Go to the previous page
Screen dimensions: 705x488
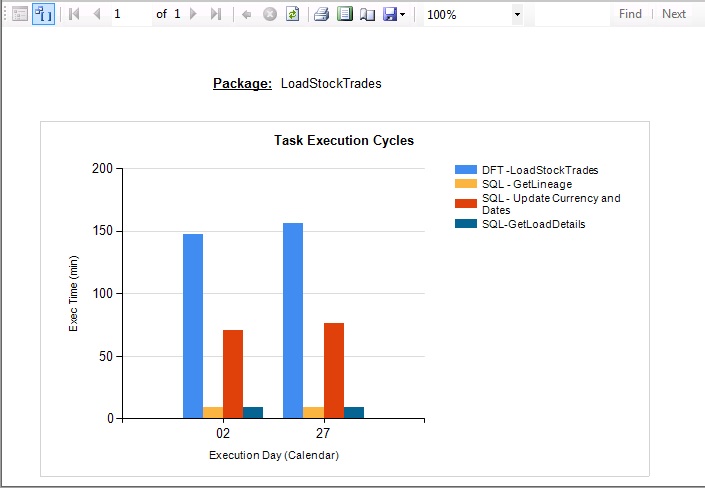tap(96, 14)
